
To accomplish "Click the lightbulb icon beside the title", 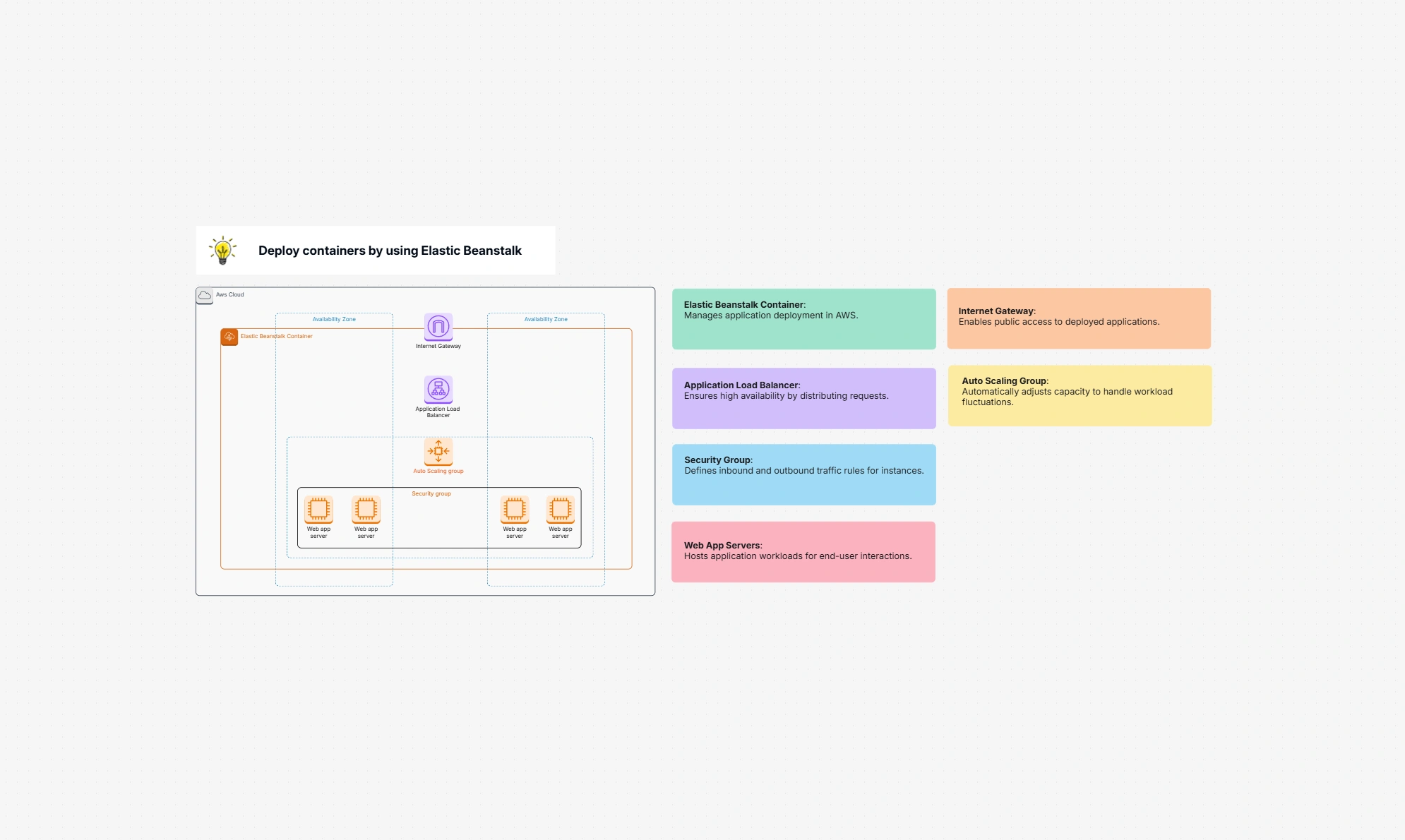I will (222, 250).
